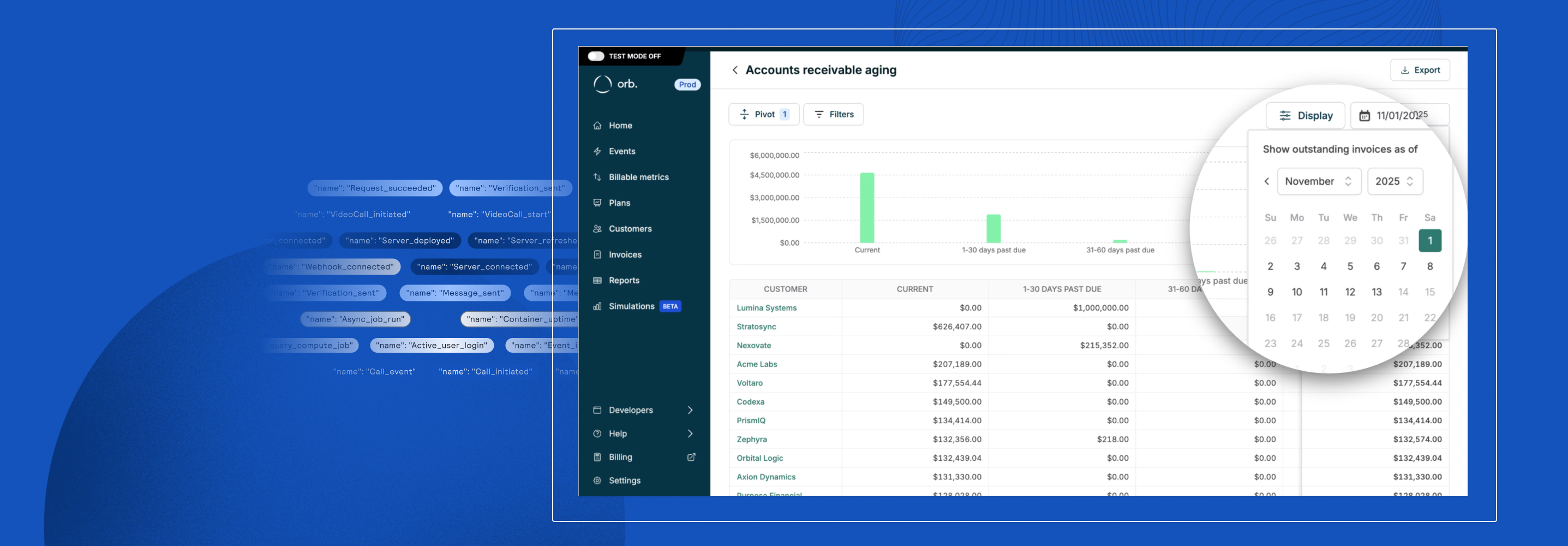Screen dimensions: 1568x546
Task: Click the Events lightning icon
Action: click(x=597, y=151)
